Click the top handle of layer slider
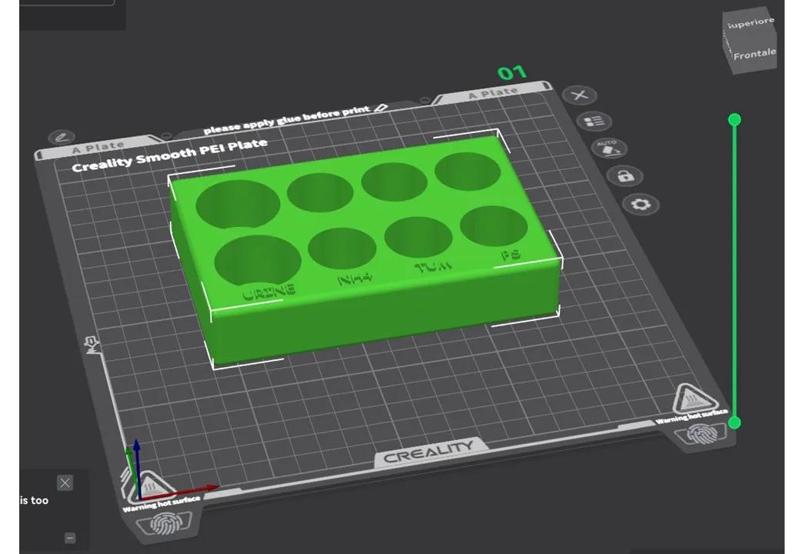This screenshot has width=800, height=554. click(x=735, y=120)
